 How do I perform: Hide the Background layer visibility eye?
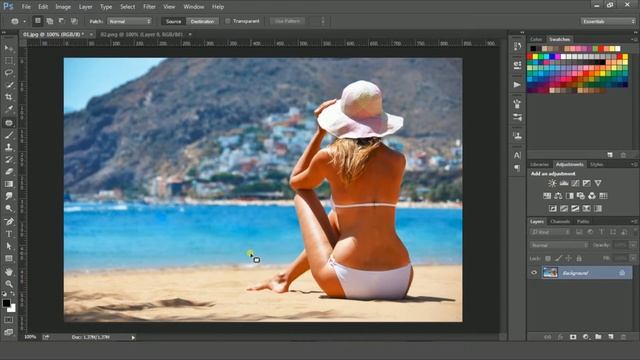click(534, 273)
